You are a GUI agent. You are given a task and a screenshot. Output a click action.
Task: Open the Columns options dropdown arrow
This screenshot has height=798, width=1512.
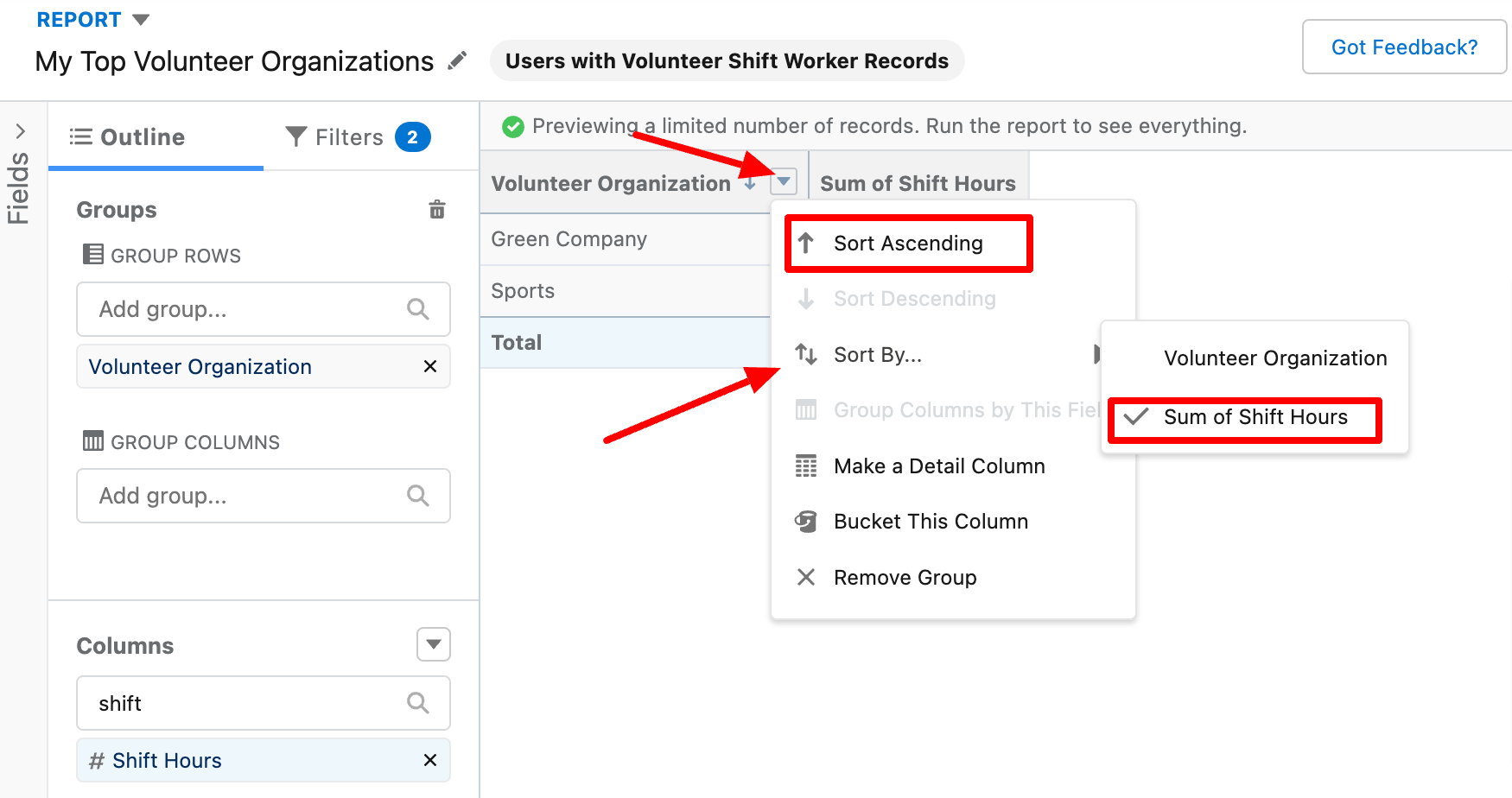coord(434,644)
